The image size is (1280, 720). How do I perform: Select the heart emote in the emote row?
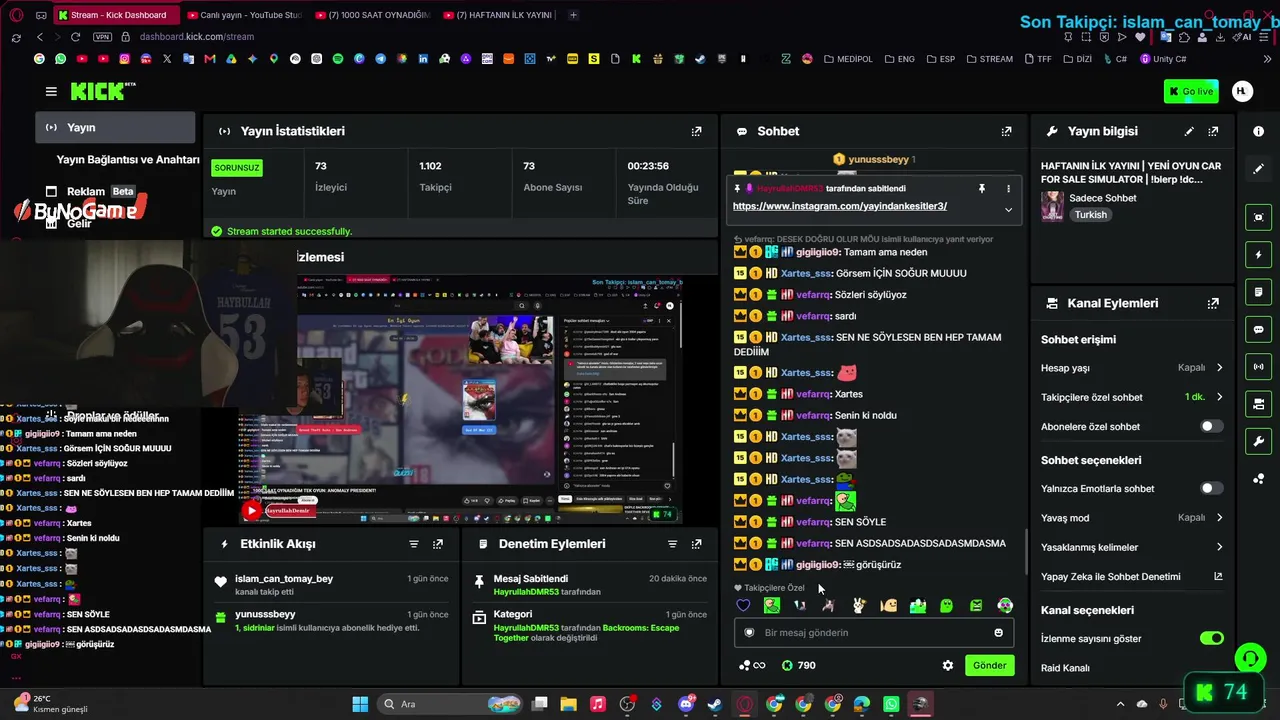[x=743, y=605]
